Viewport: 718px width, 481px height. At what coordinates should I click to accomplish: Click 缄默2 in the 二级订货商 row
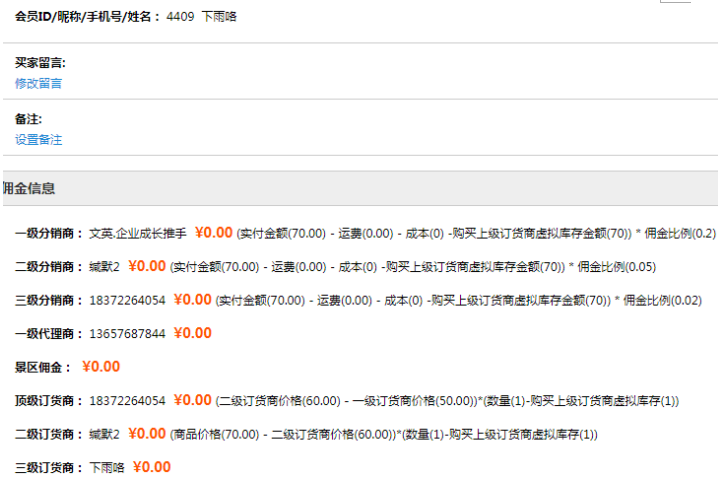(104, 434)
